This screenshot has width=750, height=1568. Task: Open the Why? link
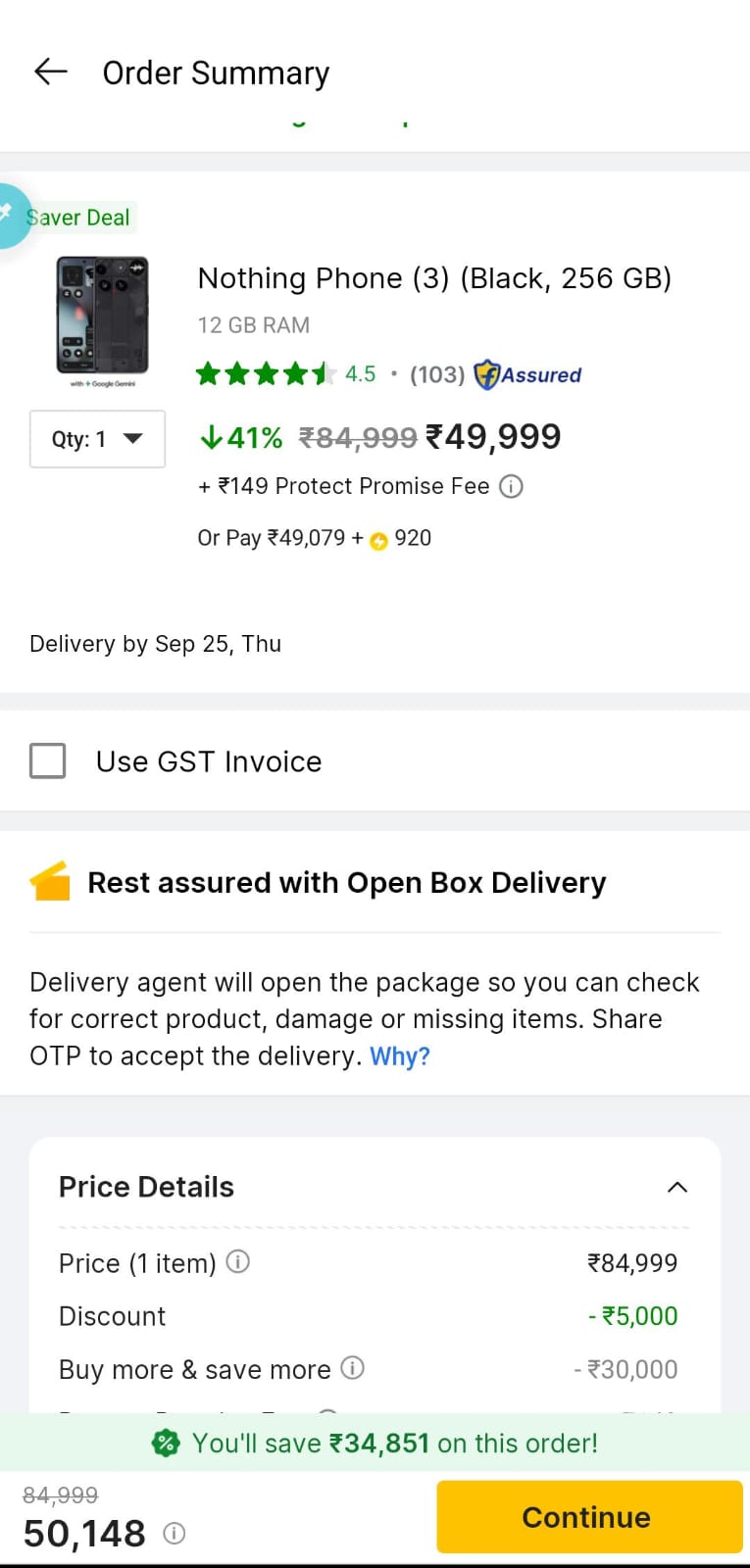399,1056
